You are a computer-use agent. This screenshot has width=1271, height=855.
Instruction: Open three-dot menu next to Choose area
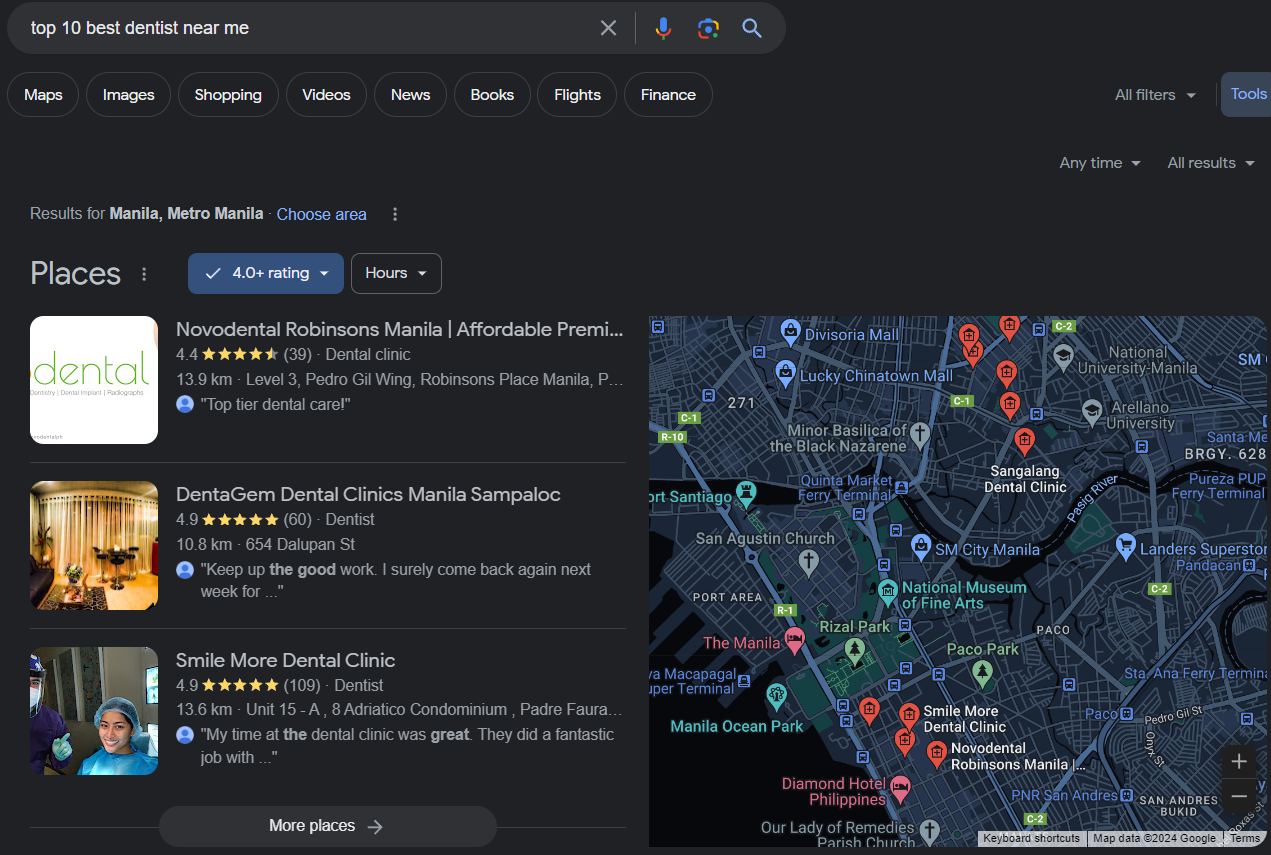click(395, 214)
